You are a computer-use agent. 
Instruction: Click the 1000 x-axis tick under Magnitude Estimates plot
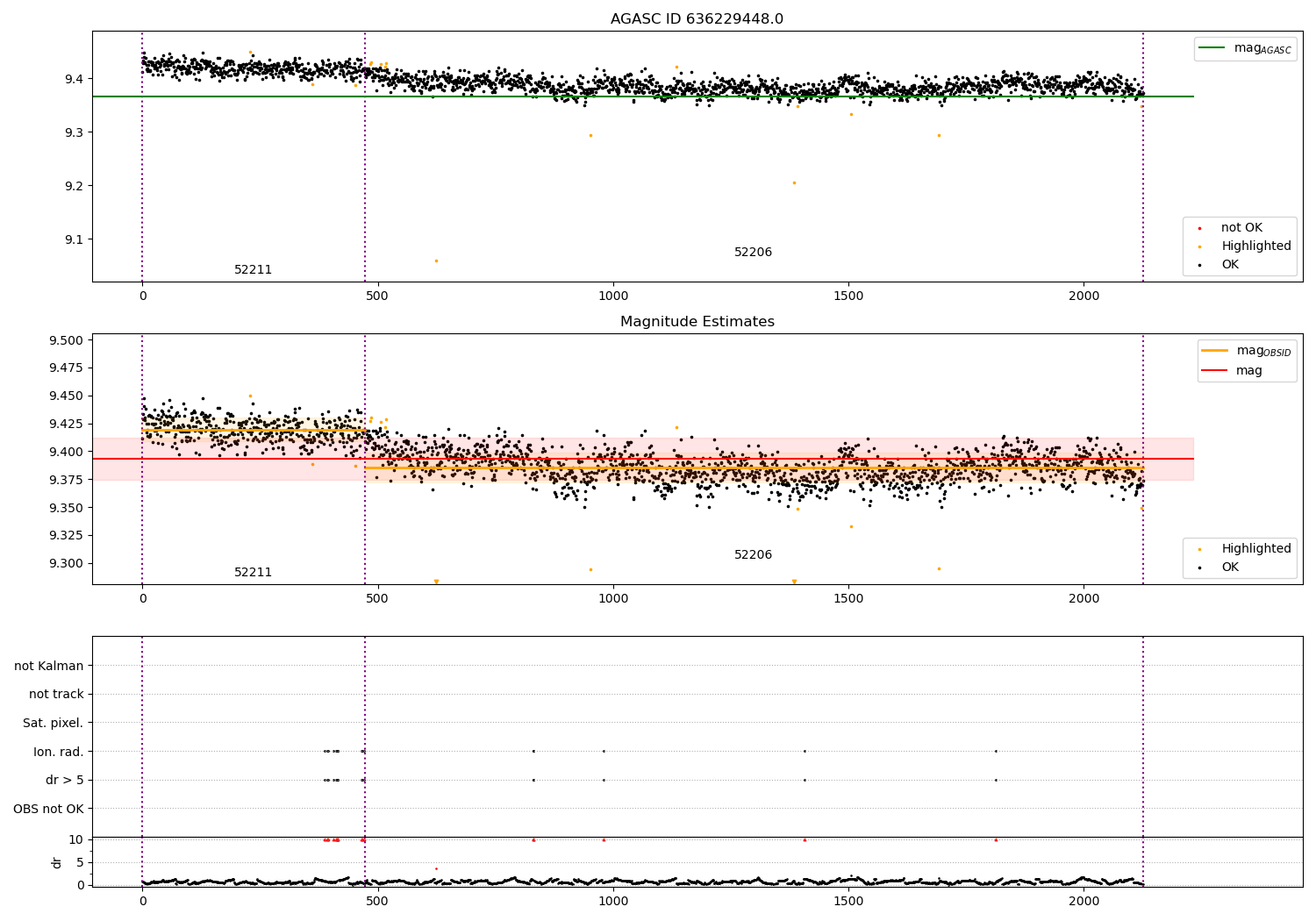[612, 599]
